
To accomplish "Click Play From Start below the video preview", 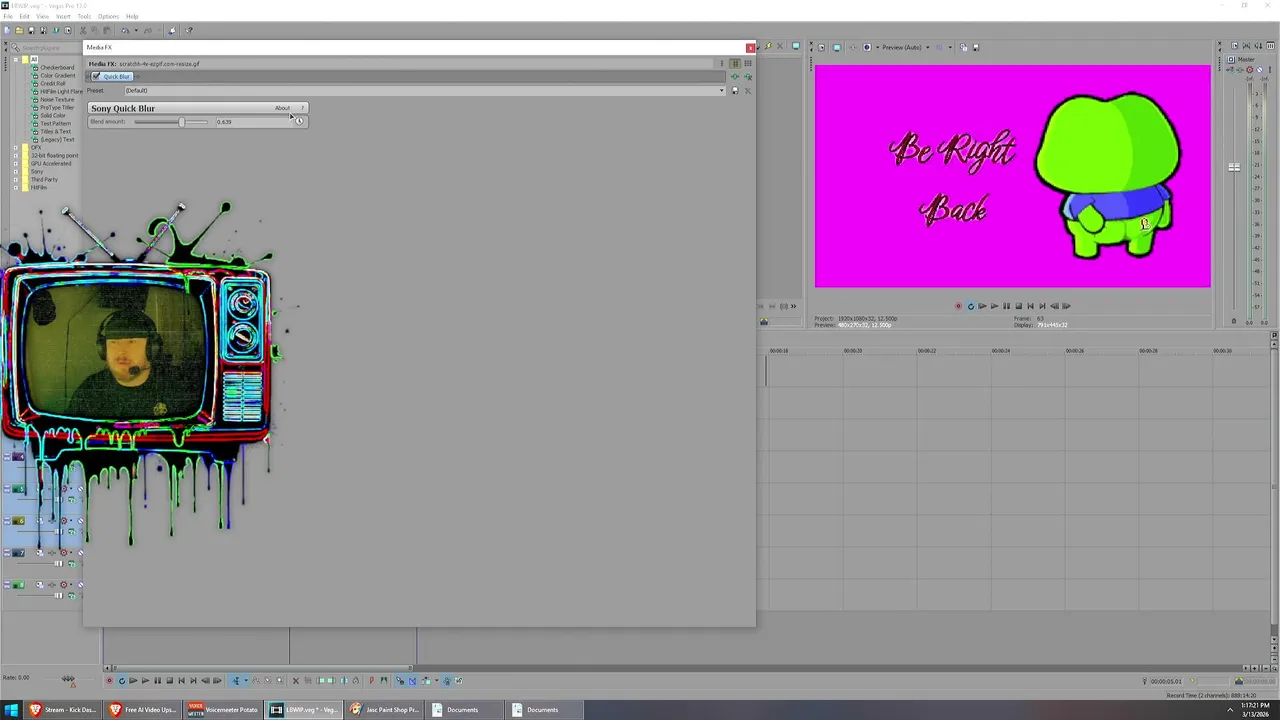I will pos(982,306).
